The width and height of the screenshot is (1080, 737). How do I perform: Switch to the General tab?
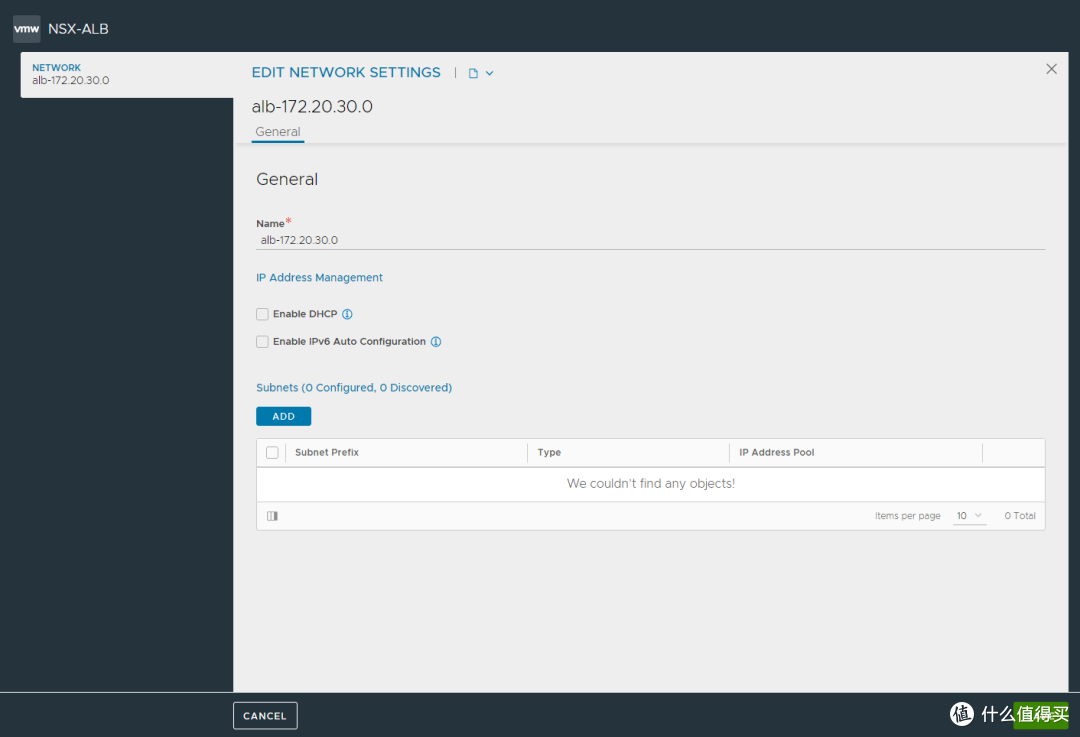pyautogui.click(x=278, y=132)
